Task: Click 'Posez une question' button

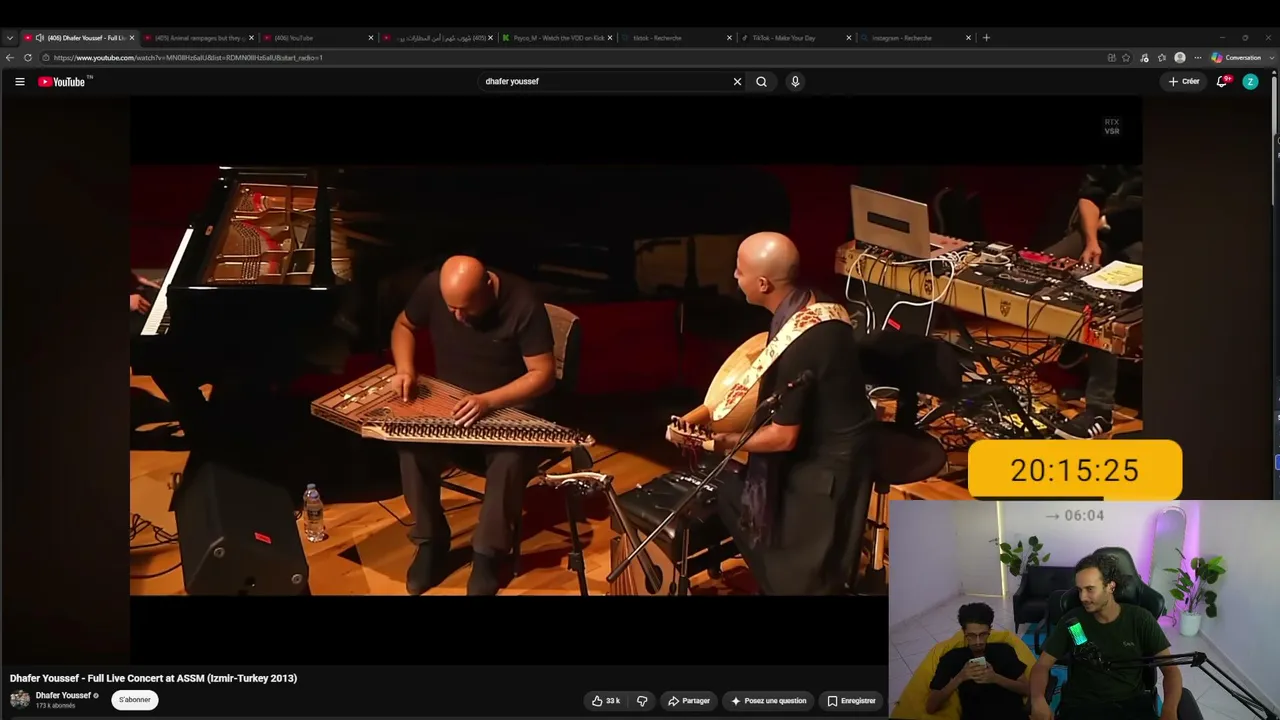Action: click(768, 701)
